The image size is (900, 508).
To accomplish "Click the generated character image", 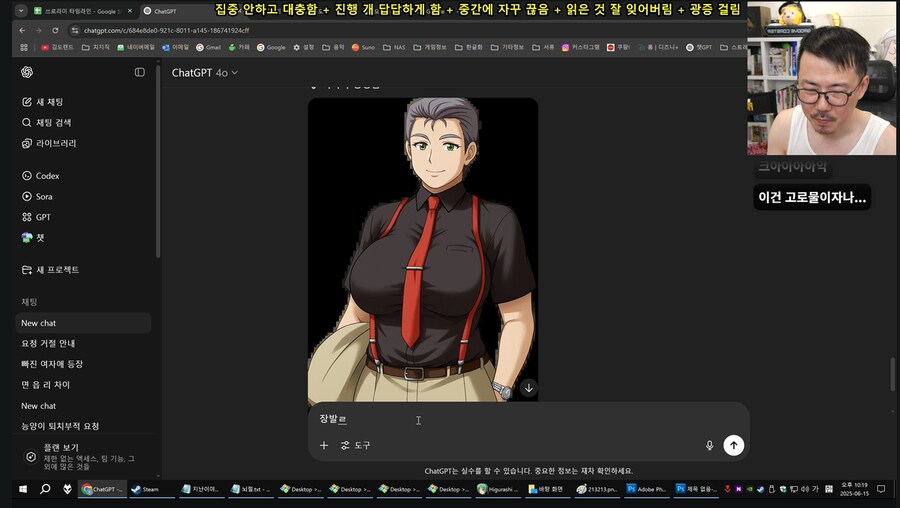I will 423,250.
